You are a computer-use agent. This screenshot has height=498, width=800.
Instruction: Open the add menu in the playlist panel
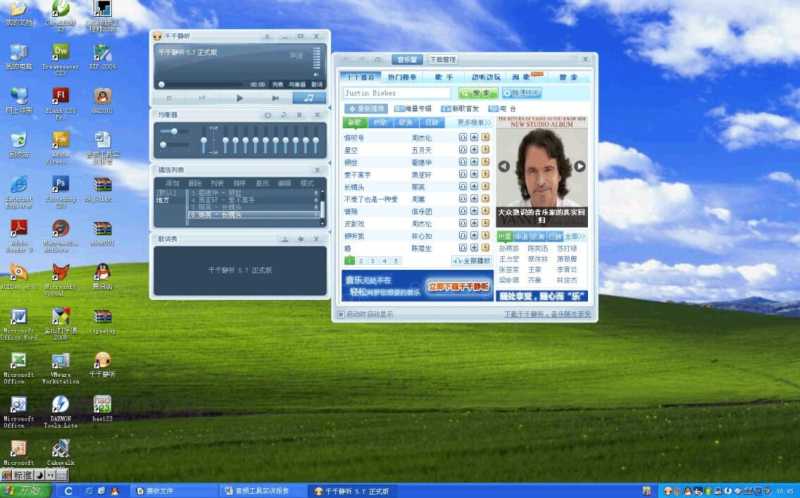pyautogui.click(x=172, y=183)
